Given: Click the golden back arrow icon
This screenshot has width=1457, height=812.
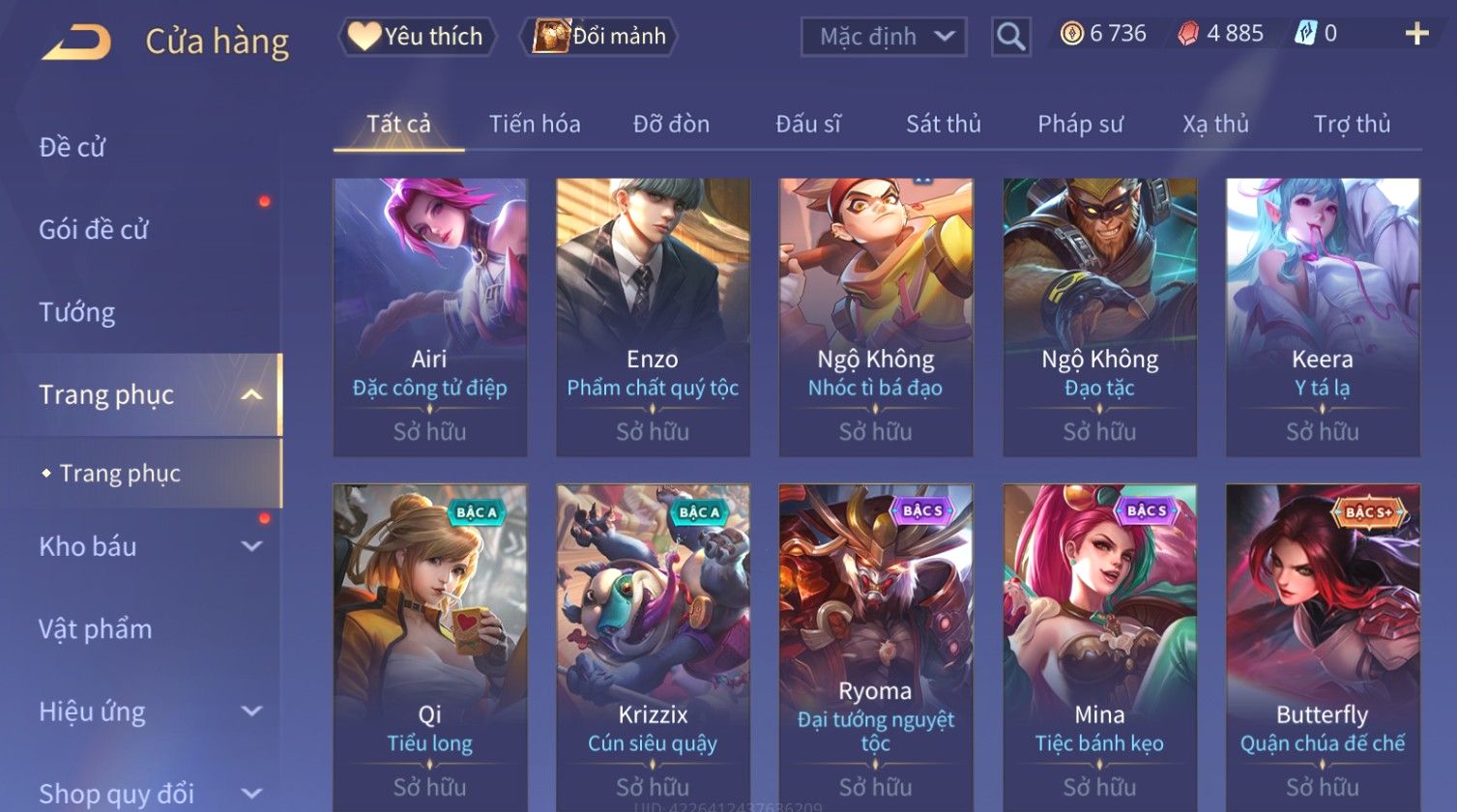Looking at the screenshot, I should (x=76, y=42).
